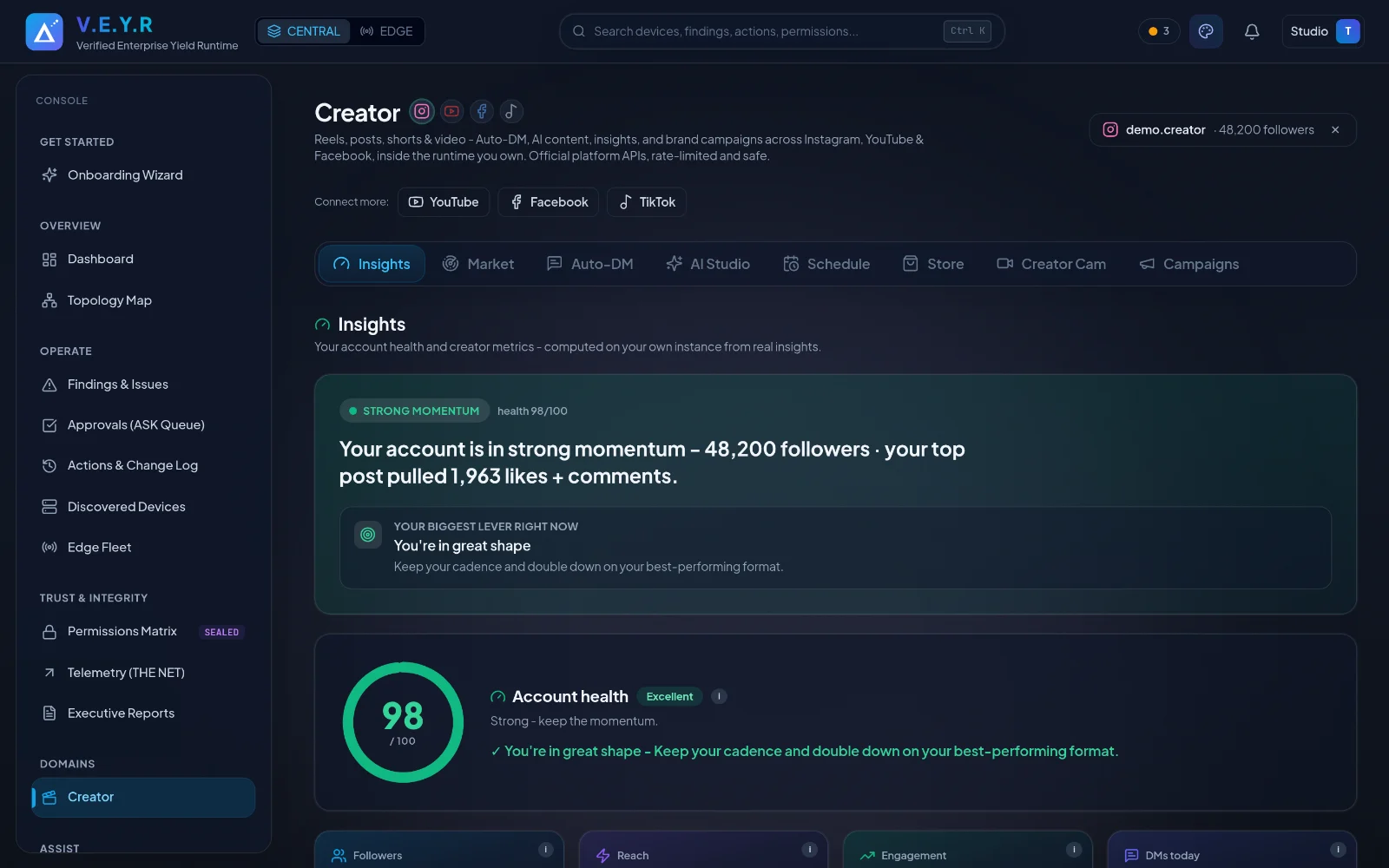
Task: Select the Instagram platform icon beside Creator
Action: coord(422,111)
